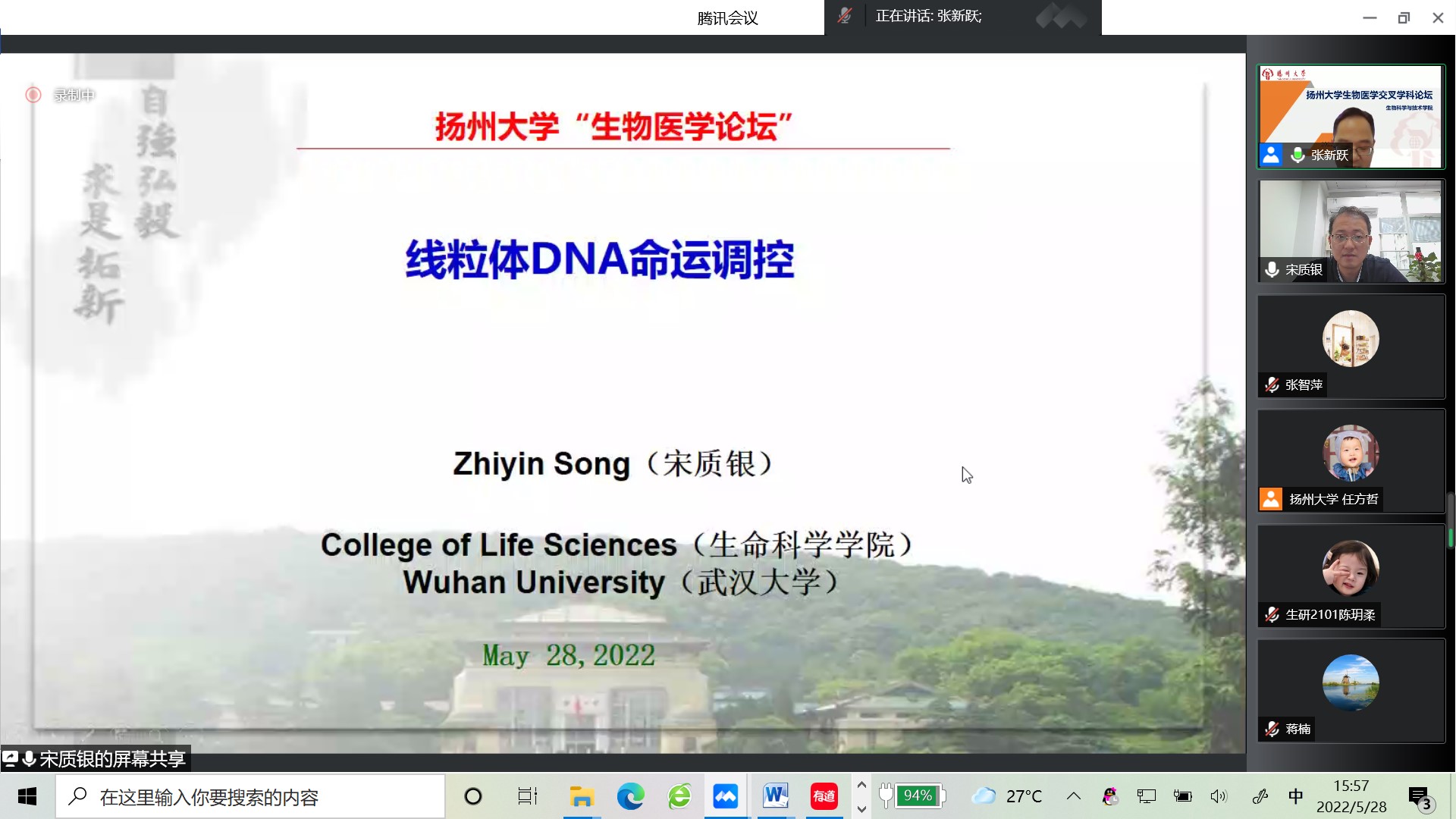Click 宋质银's microphone icon in video tile
The width and height of the screenshot is (1456, 819).
point(1272,269)
